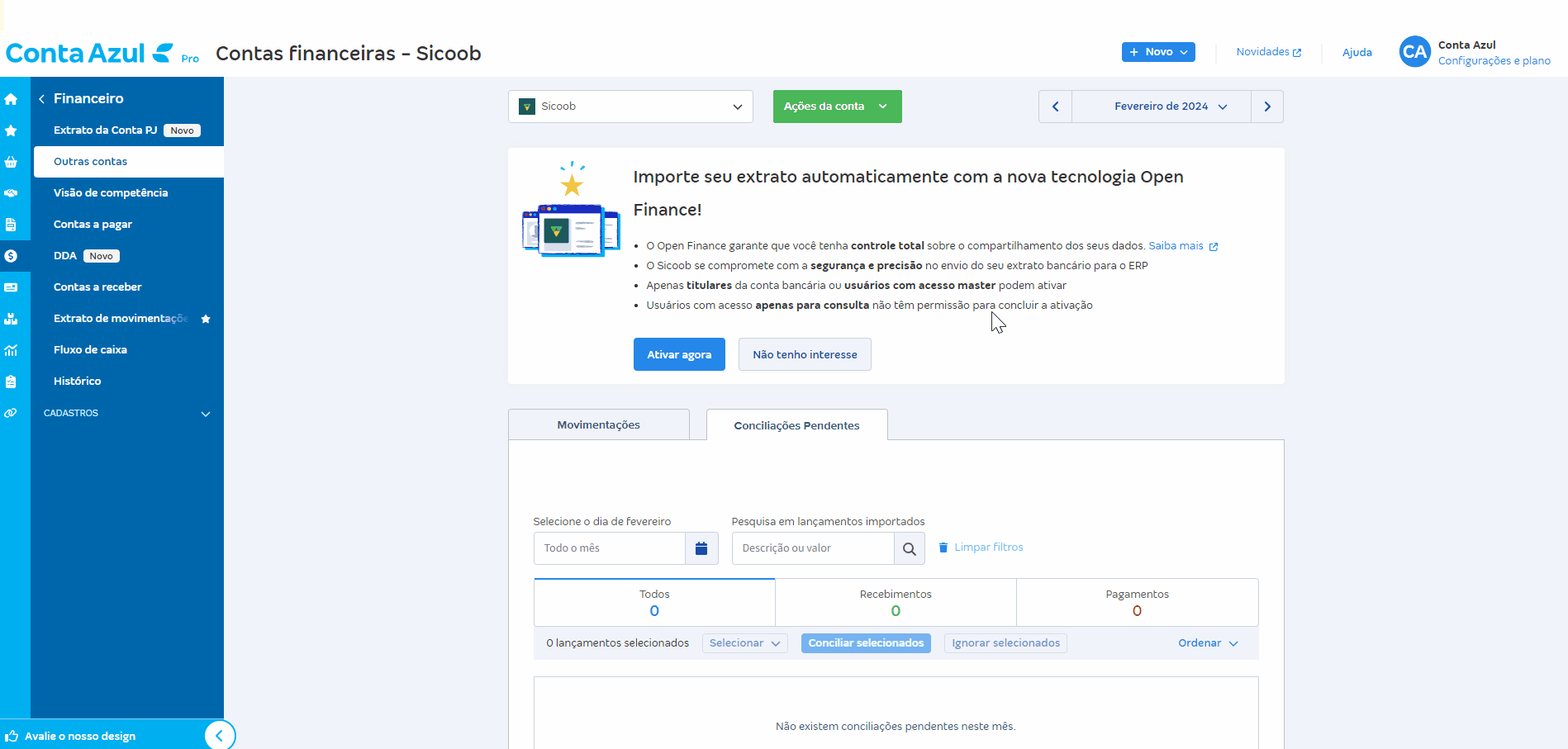1568x749 pixels.
Task: Click the star next to Extrato de movimentações
Action: click(x=206, y=319)
